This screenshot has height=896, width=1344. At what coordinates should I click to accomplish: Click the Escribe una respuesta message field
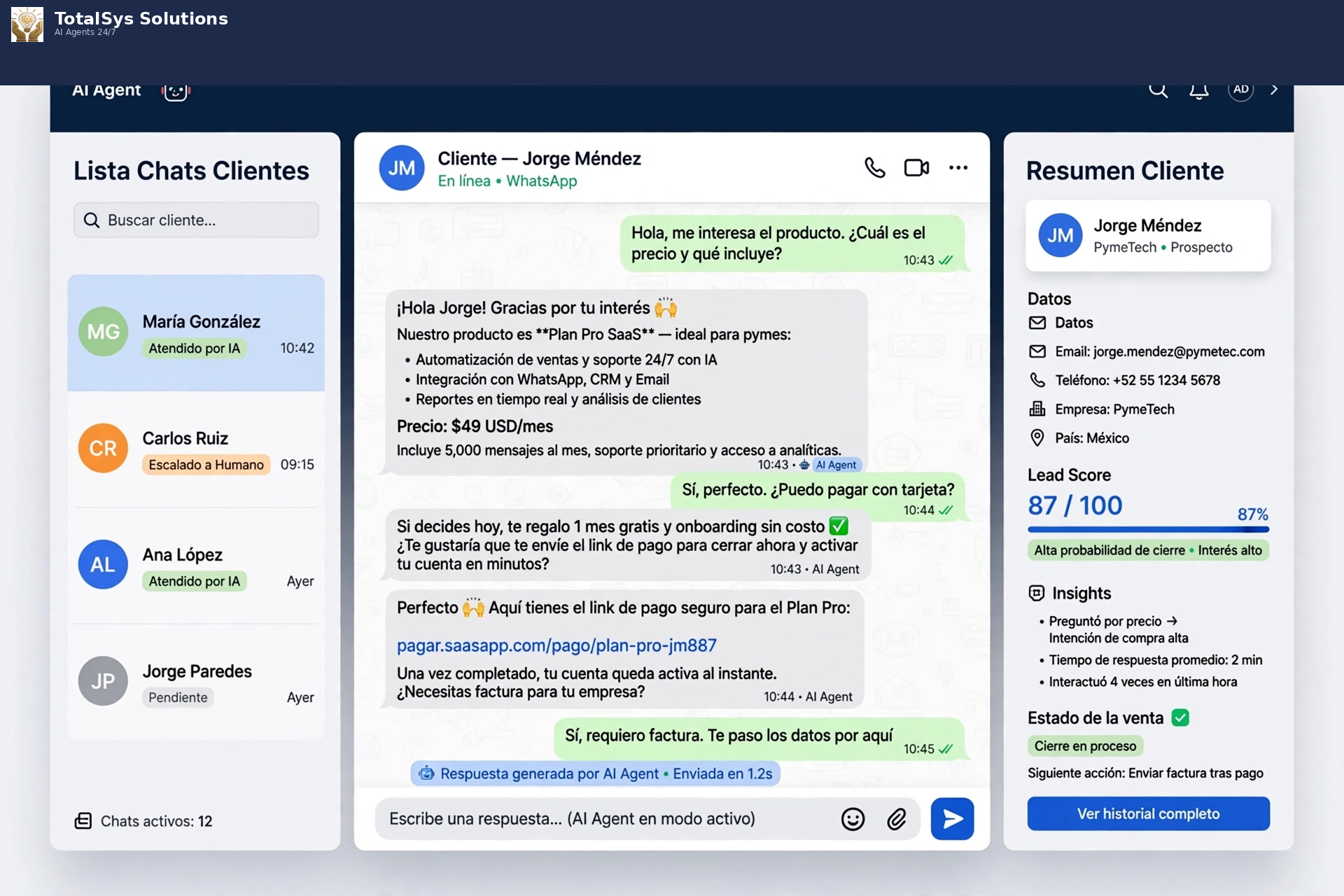point(605,818)
